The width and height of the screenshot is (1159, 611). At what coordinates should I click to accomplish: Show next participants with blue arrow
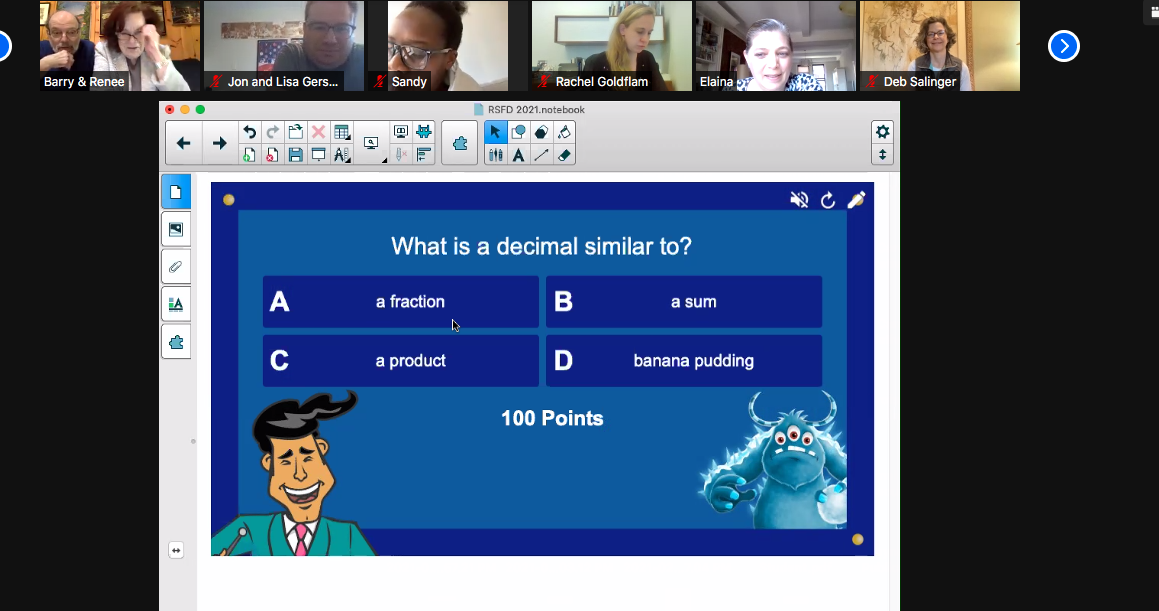point(1064,46)
